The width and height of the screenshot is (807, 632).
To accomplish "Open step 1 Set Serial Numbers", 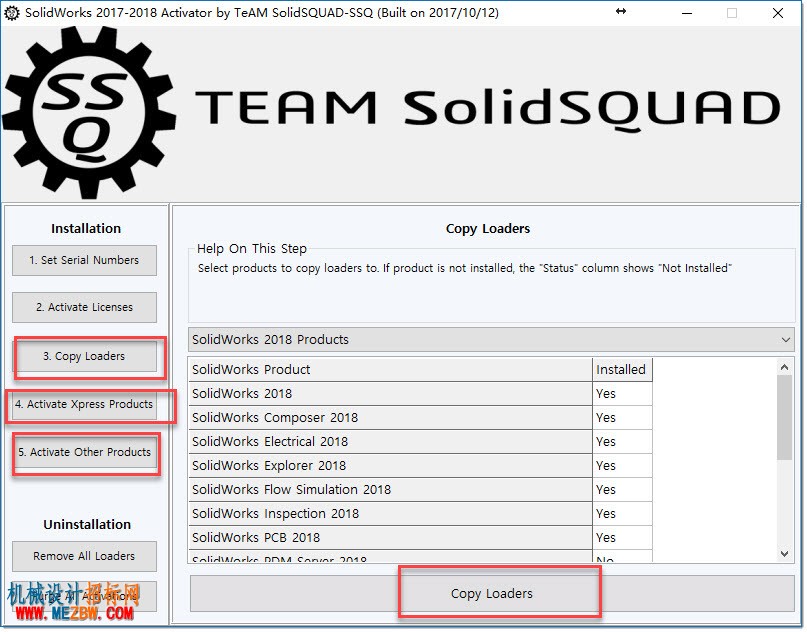I will (84, 260).
